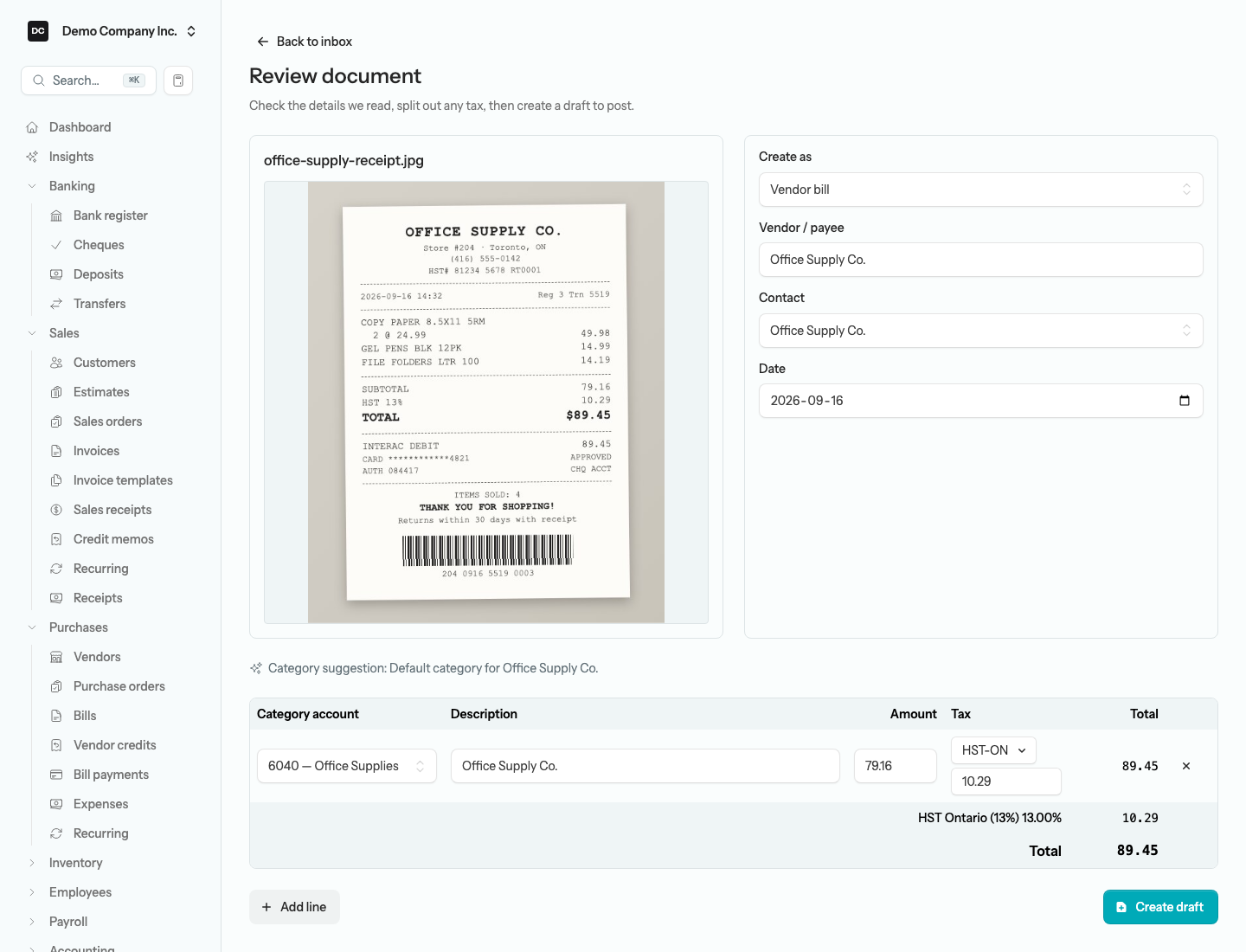Click the Invoices document icon
Viewport: 1246px width, 952px height.
tap(56, 451)
